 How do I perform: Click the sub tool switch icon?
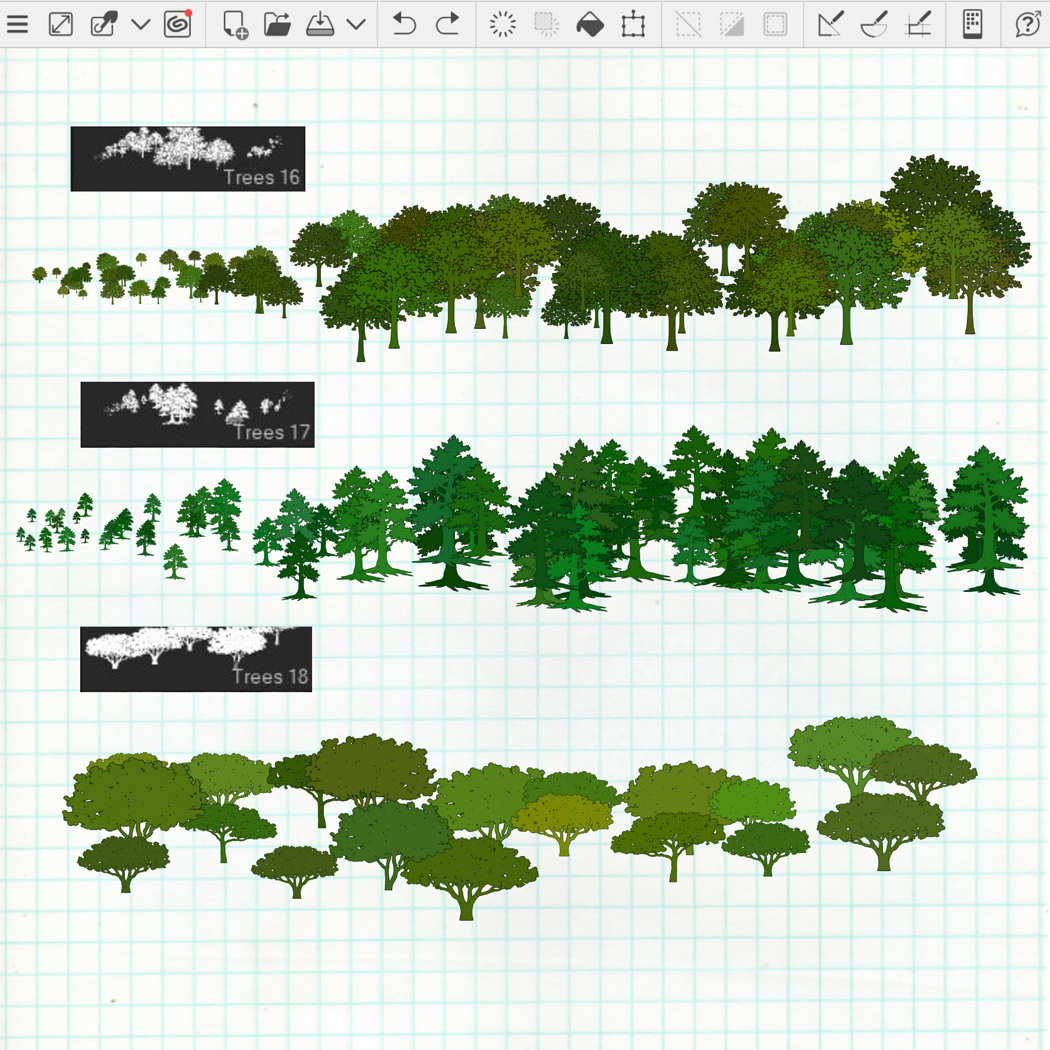(104, 24)
